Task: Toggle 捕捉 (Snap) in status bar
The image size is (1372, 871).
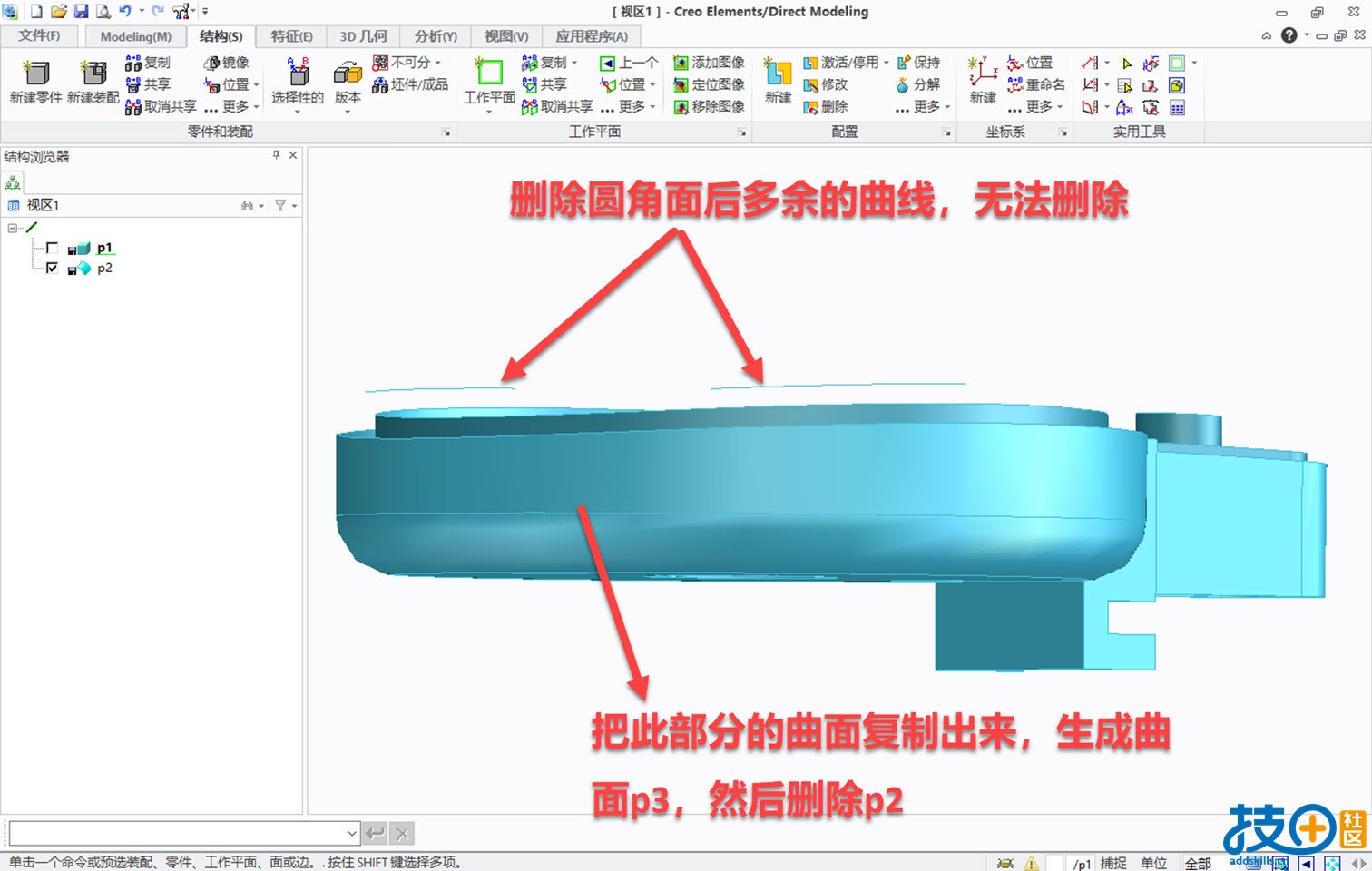Action: [x=1113, y=863]
